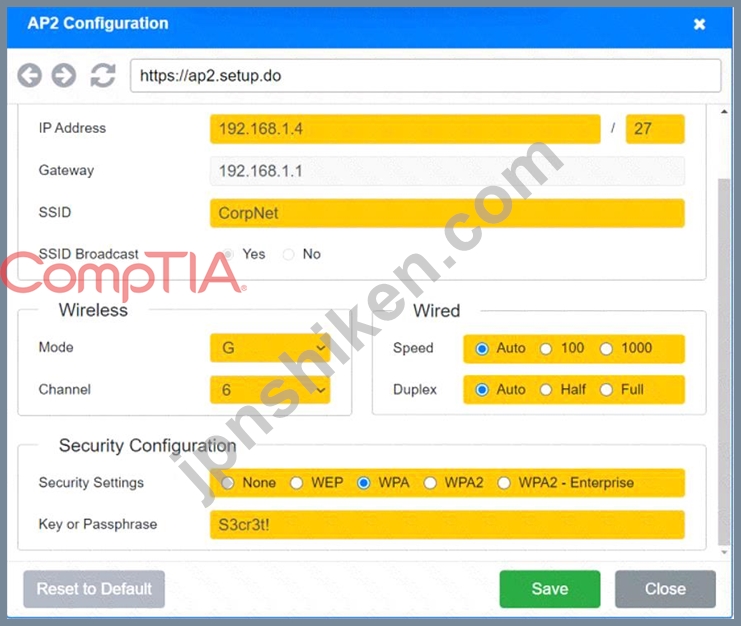Click the Security Configuration heading
741x626 pixels.
[x=147, y=446]
